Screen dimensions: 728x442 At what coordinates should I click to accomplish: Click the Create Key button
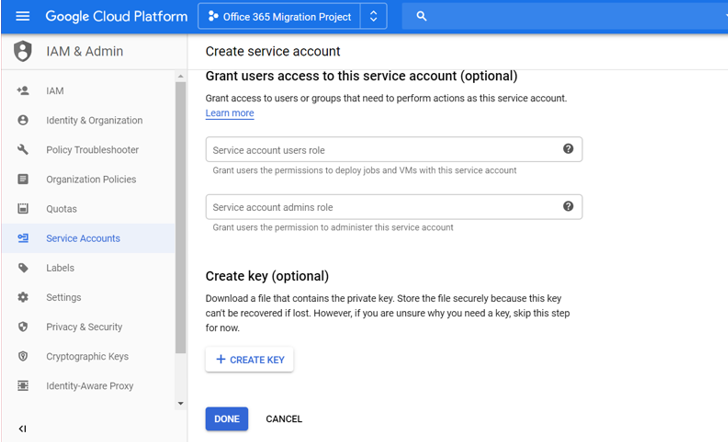(249, 359)
